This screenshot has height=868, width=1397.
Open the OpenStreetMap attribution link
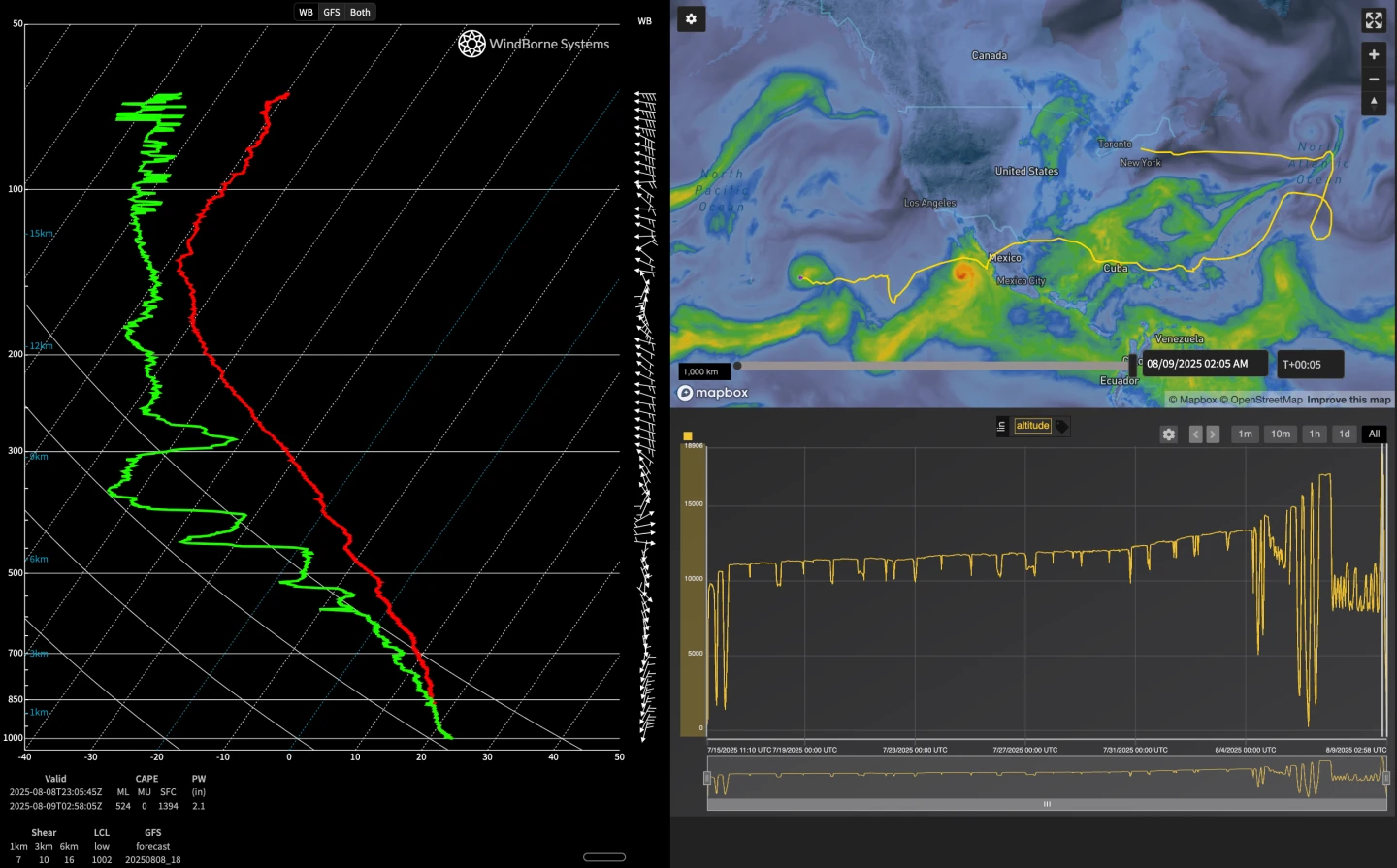coord(1261,400)
